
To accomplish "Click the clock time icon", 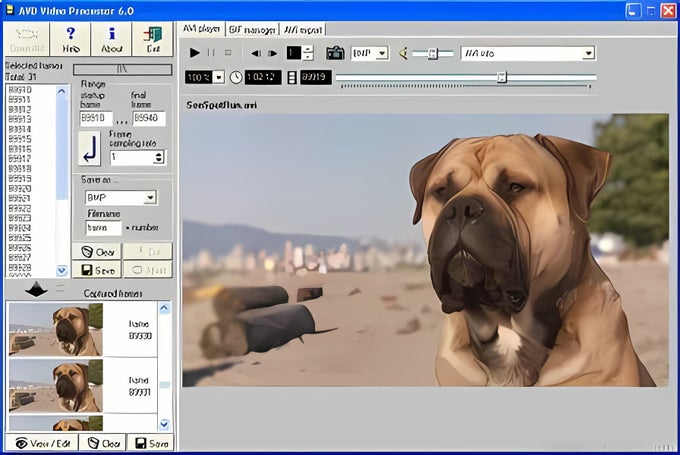I will 235,78.
